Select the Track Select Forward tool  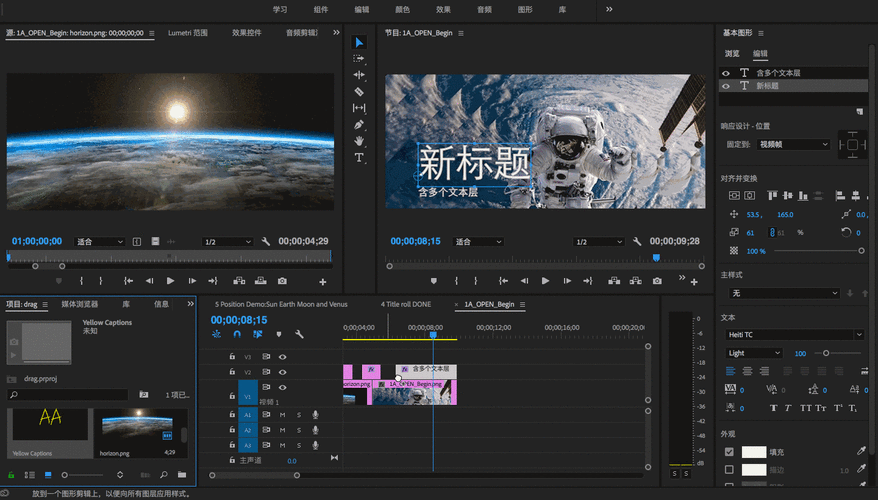359,58
